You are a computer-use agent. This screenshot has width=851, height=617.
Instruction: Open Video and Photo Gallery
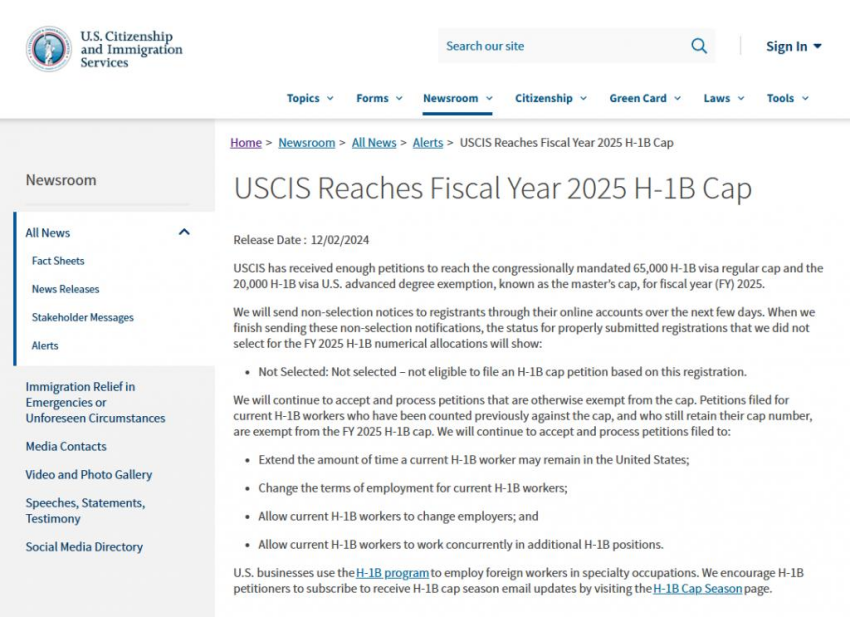(89, 475)
